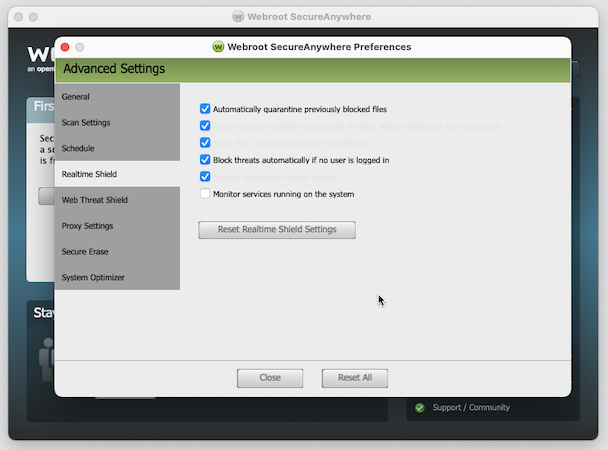Toggle scan files when written or modified
The height and width of the screenshot is (450, 608).
(205, 143)
